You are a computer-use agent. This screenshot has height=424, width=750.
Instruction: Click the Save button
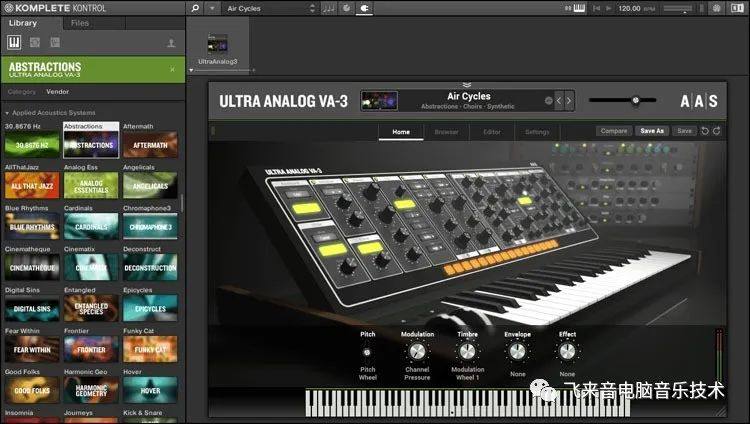coord(684,131)
